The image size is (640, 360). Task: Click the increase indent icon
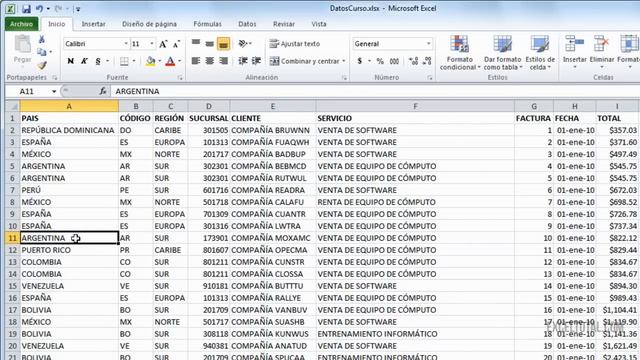click(256, 61)
